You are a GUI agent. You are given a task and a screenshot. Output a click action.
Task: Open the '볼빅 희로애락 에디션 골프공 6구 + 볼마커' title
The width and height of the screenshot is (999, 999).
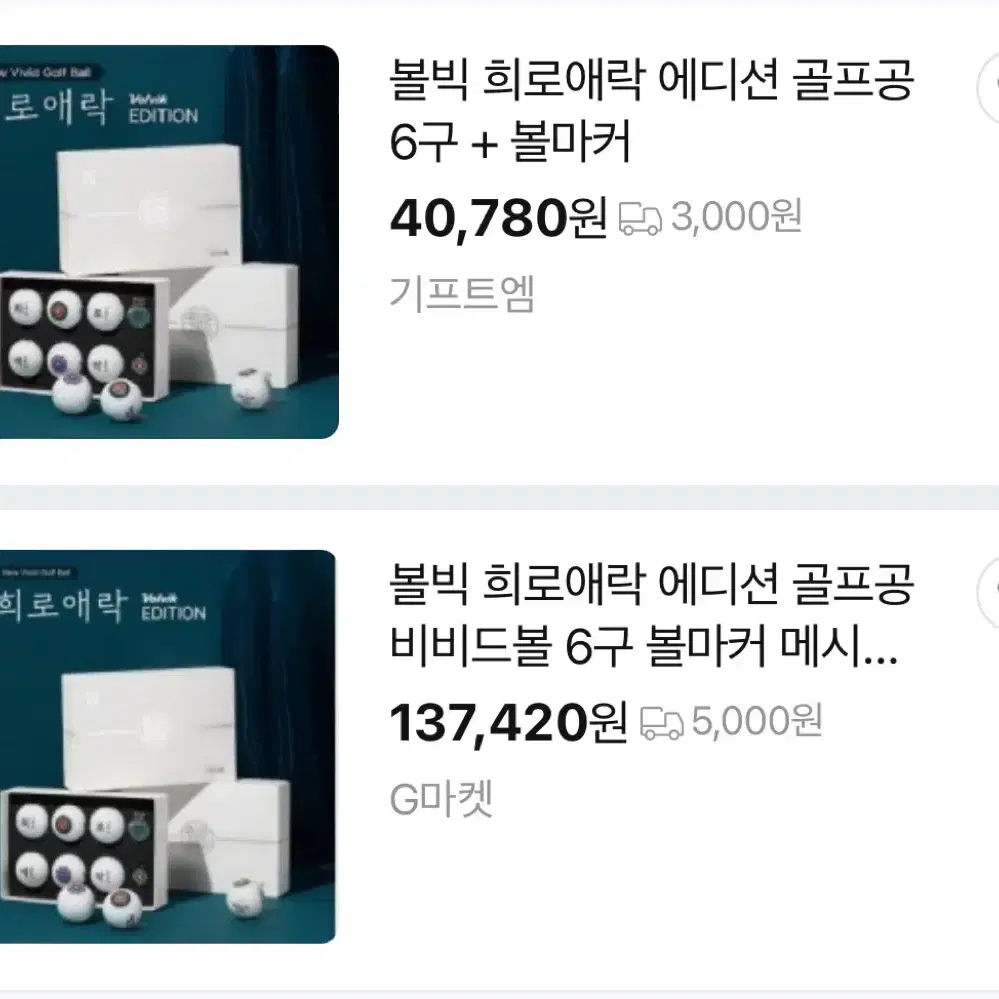652,110
